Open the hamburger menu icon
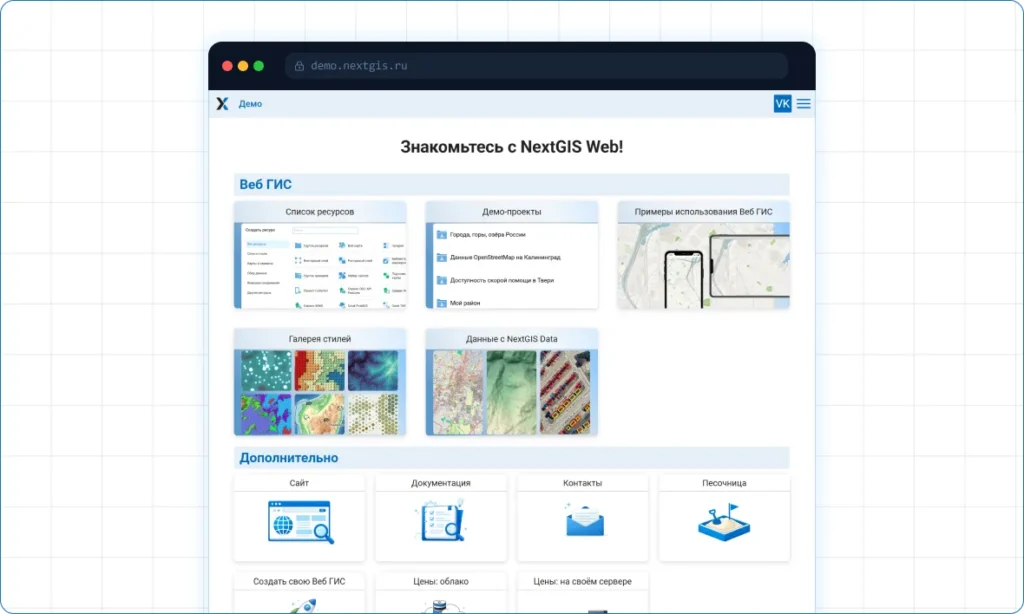Viewport: 1024px width, 614px height. coord(803,104)
